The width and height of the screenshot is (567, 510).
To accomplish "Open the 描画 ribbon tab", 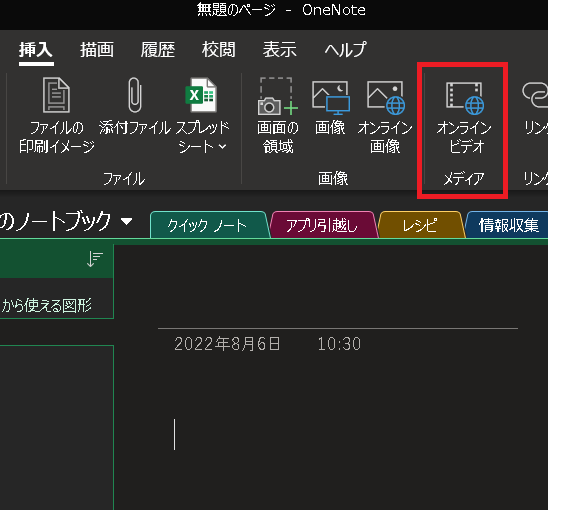I will point(97,50).
